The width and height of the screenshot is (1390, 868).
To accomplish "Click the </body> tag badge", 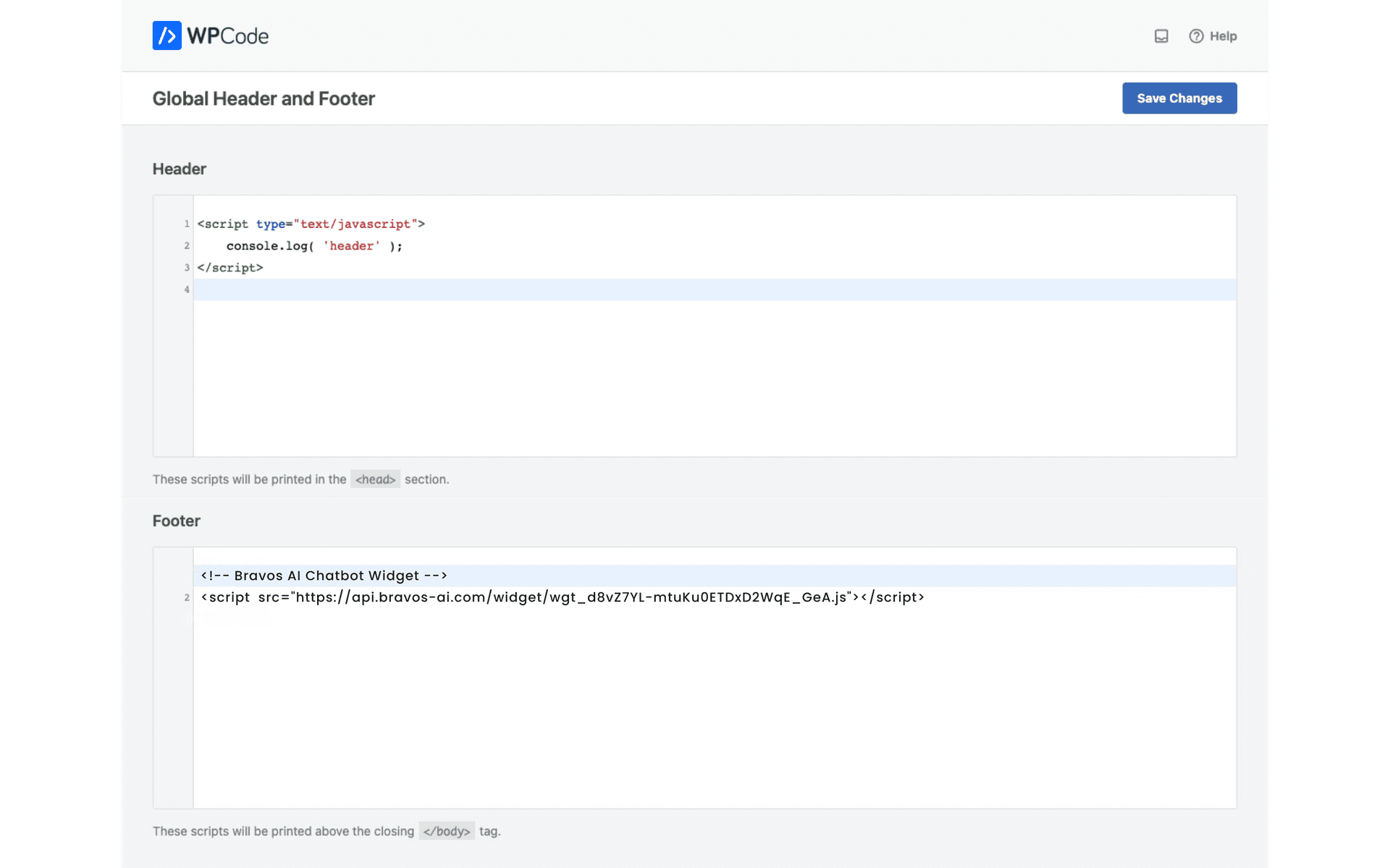I will 446,831.
